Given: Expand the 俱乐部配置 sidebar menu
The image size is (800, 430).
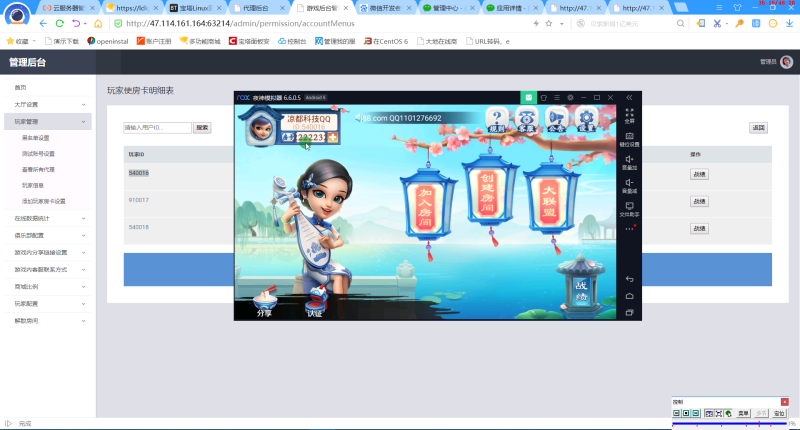Looking at the screenshot, I should pos(48,235).
